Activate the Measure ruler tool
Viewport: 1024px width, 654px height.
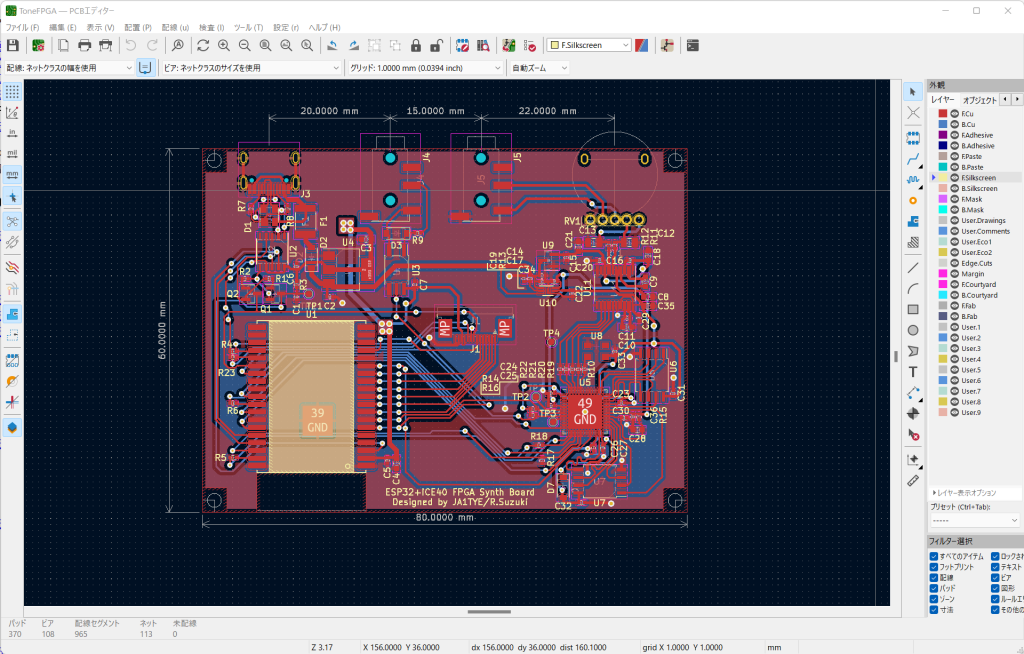coord(913,480)
